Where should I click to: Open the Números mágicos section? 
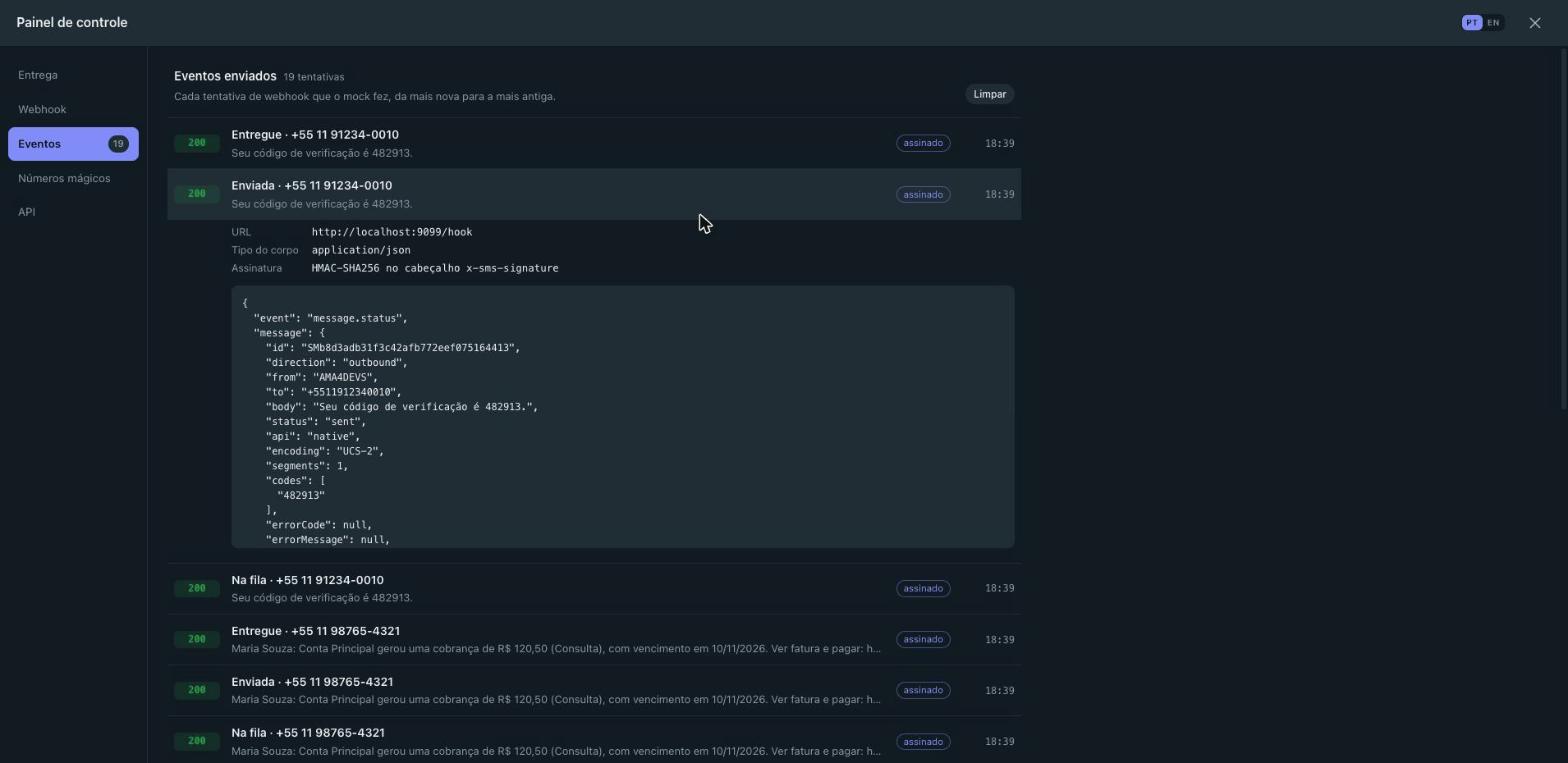73,178
